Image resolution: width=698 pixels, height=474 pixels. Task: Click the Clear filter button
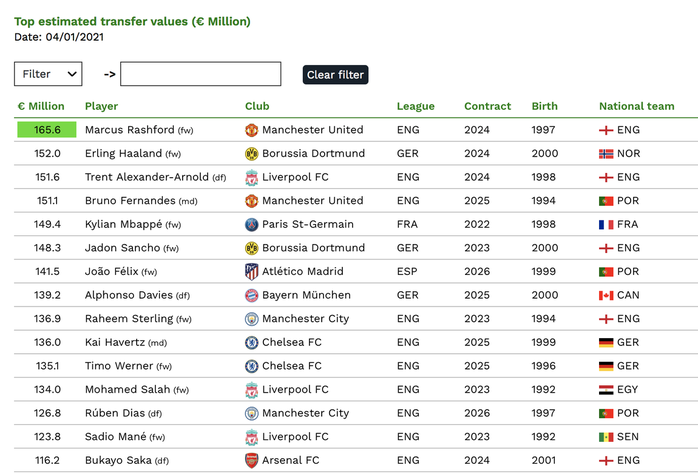point(335,75)
